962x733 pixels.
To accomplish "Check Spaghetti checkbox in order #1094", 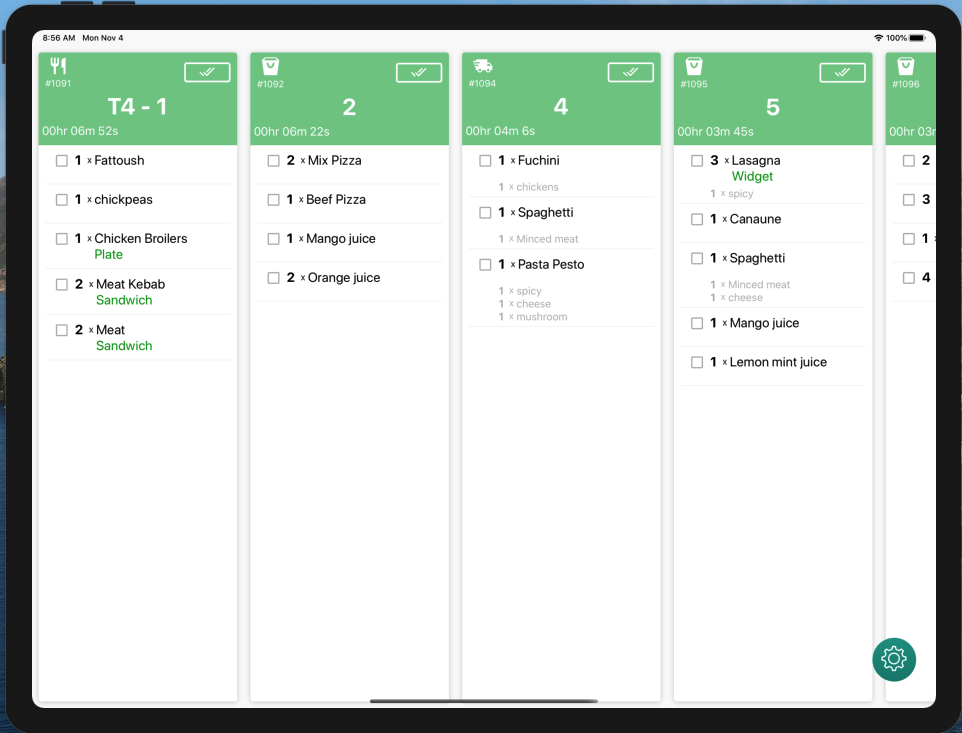I will tap(485, 212).
